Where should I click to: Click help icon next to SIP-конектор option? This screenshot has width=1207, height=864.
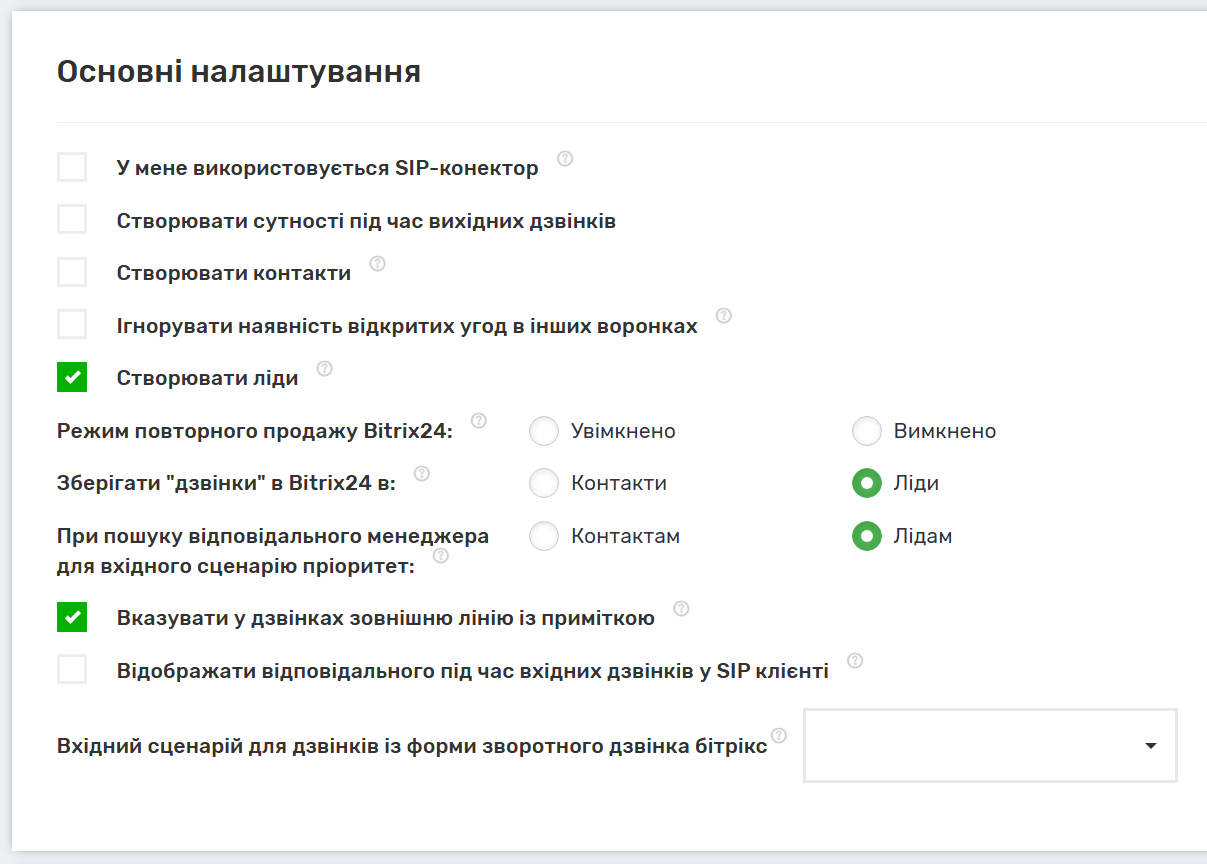point(565,159)
